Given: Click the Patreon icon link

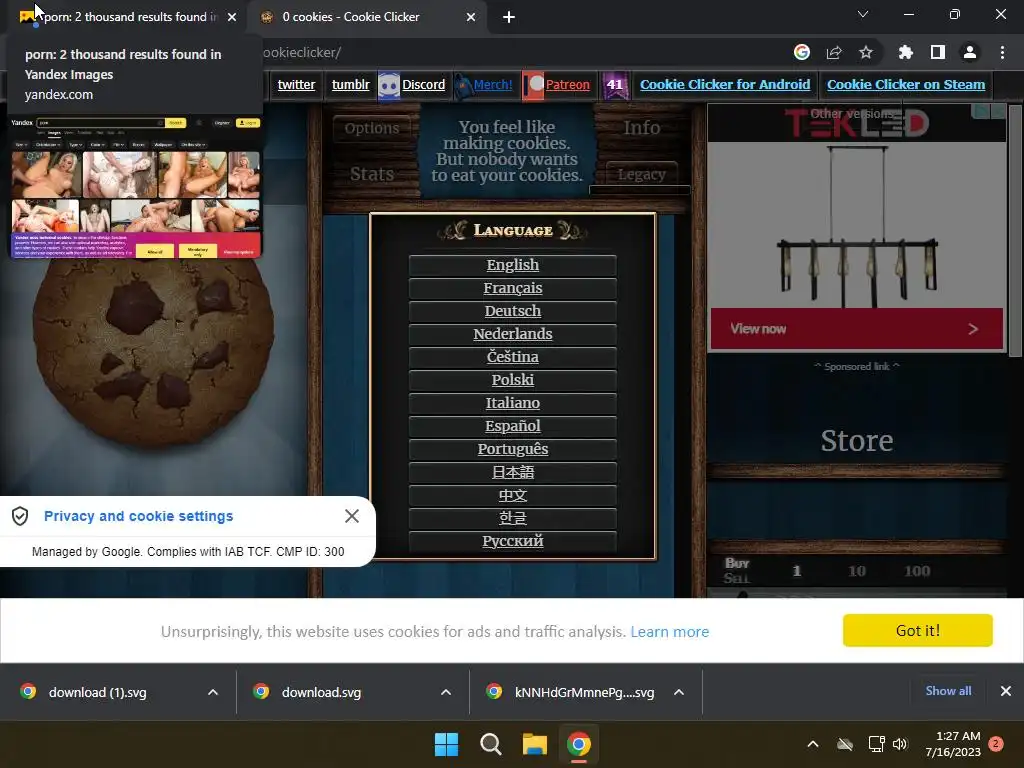Looking at the screenshot, I should tap(534, 86).
